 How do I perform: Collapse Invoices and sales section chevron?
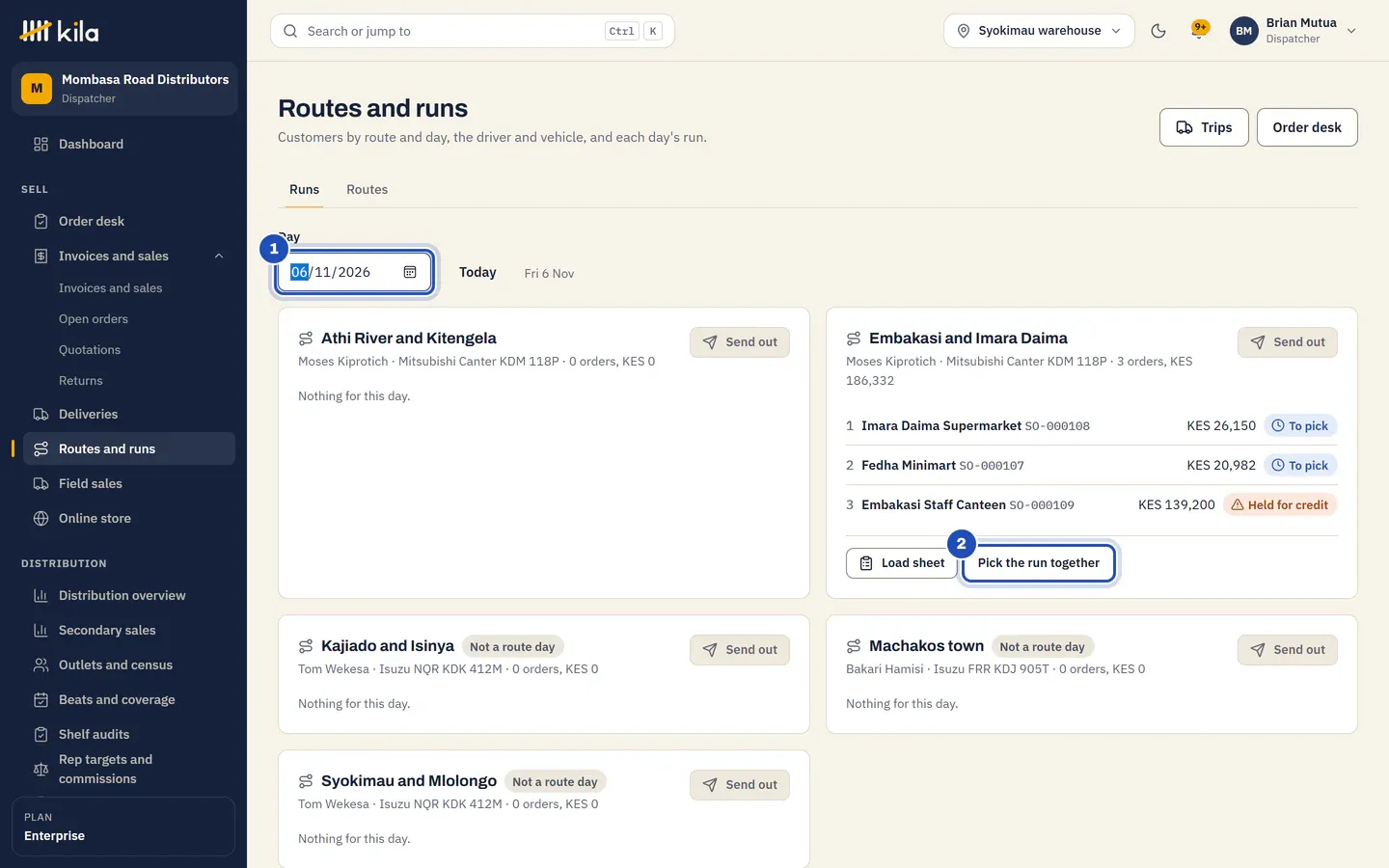point(219,256)
